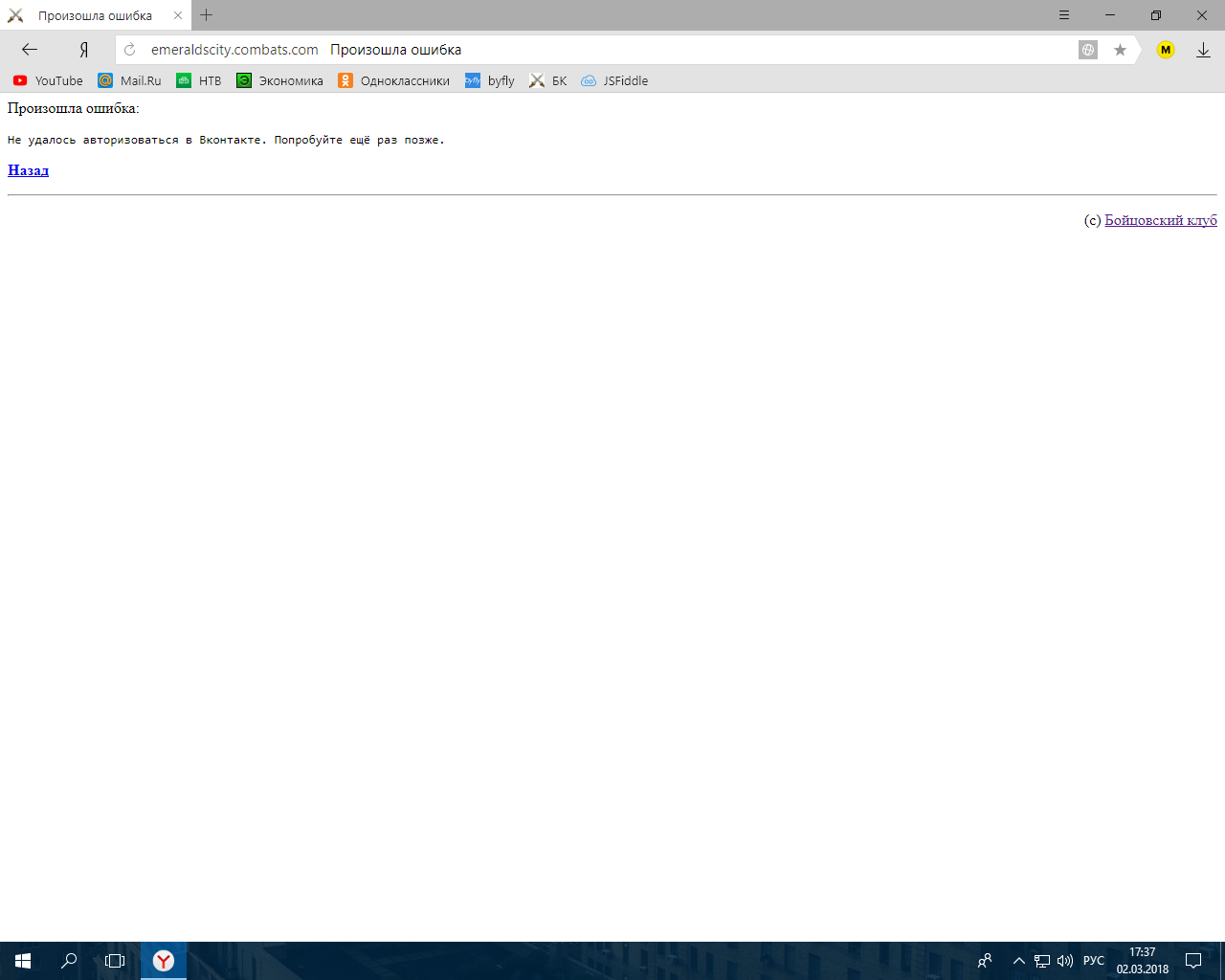
Task: Open the Windows Start menu
Action: pos(23,961)
